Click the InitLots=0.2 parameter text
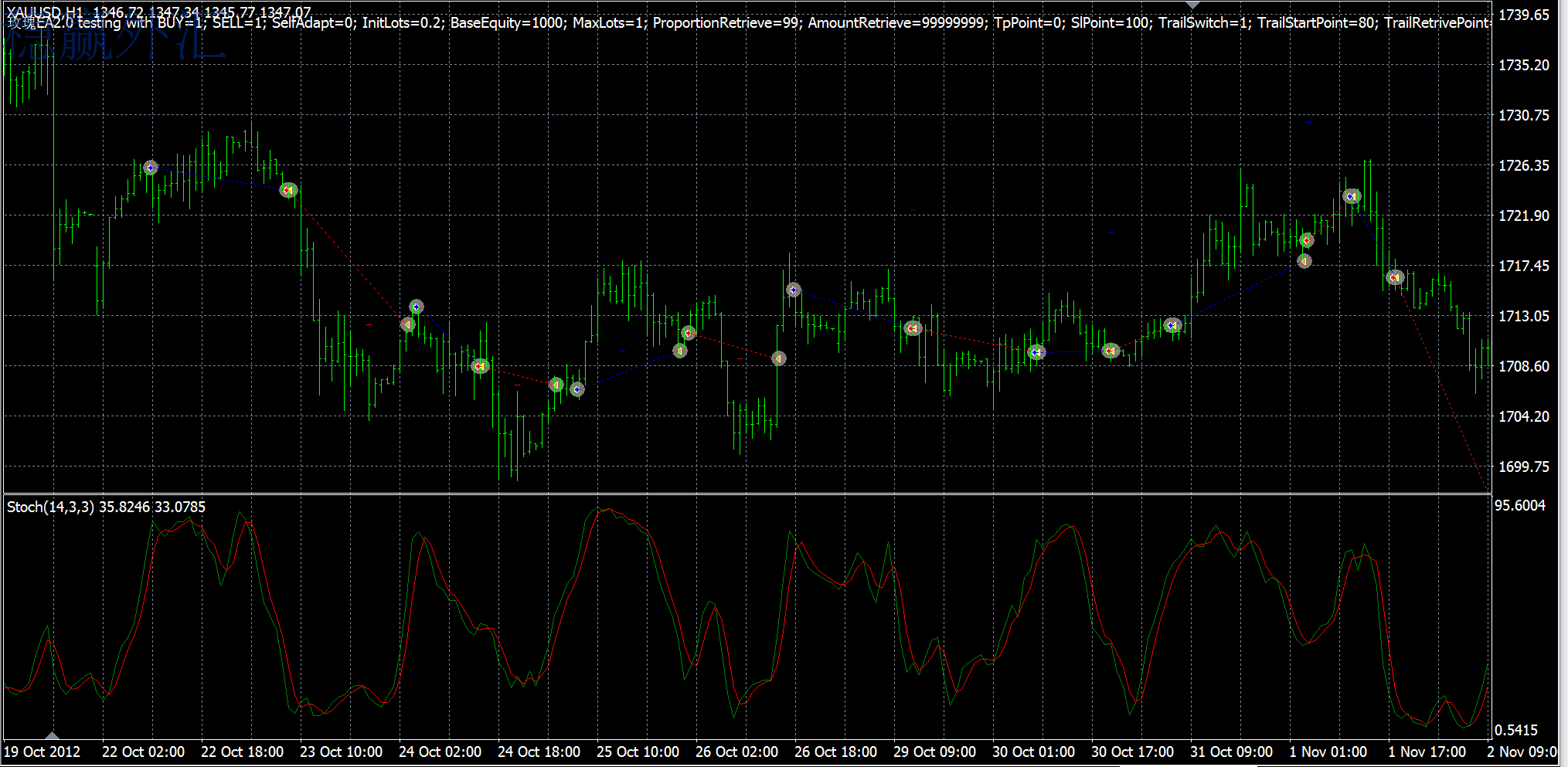This screenshot has height=767, width=1568. coord(402,22)
